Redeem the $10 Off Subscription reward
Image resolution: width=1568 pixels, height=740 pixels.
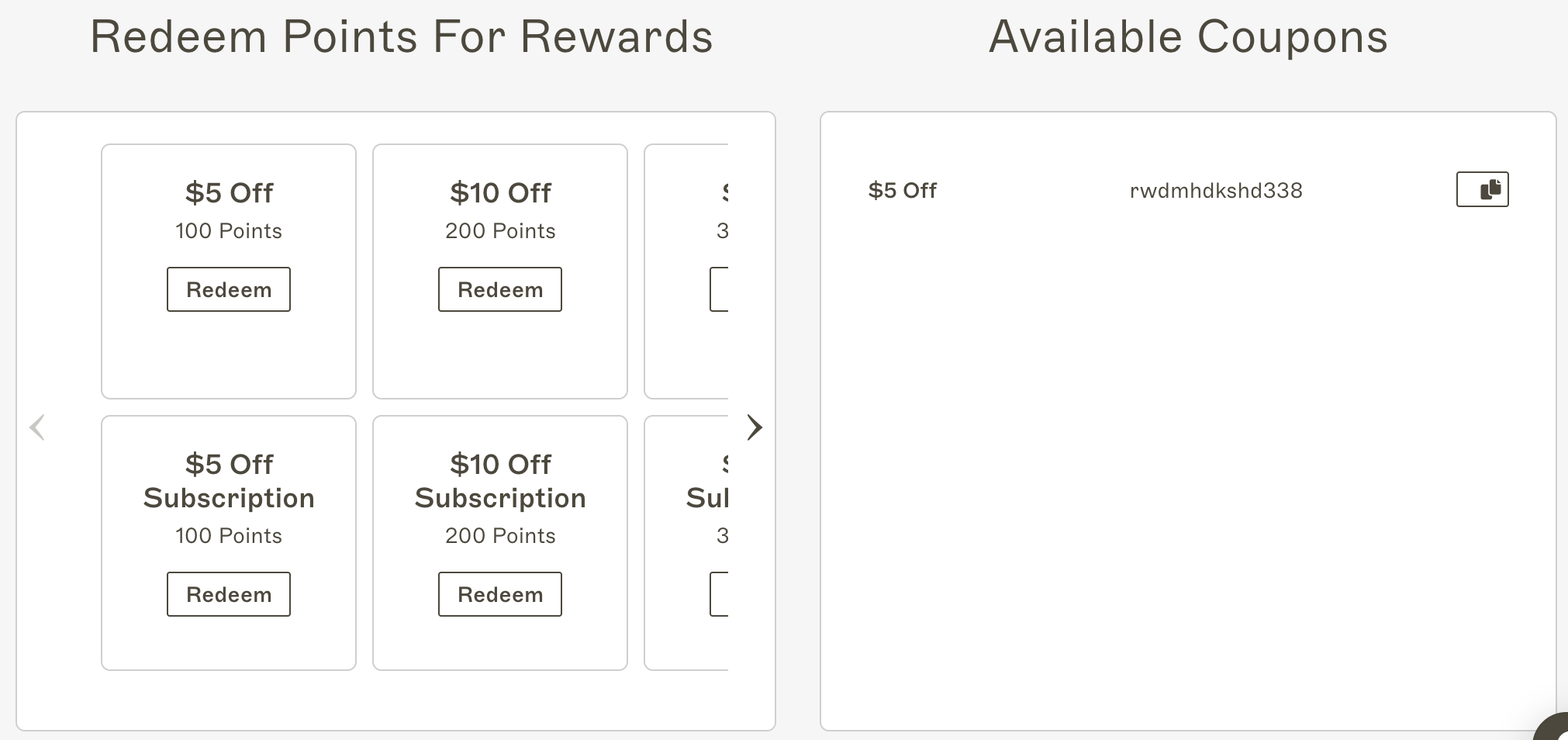pos(500,594)
